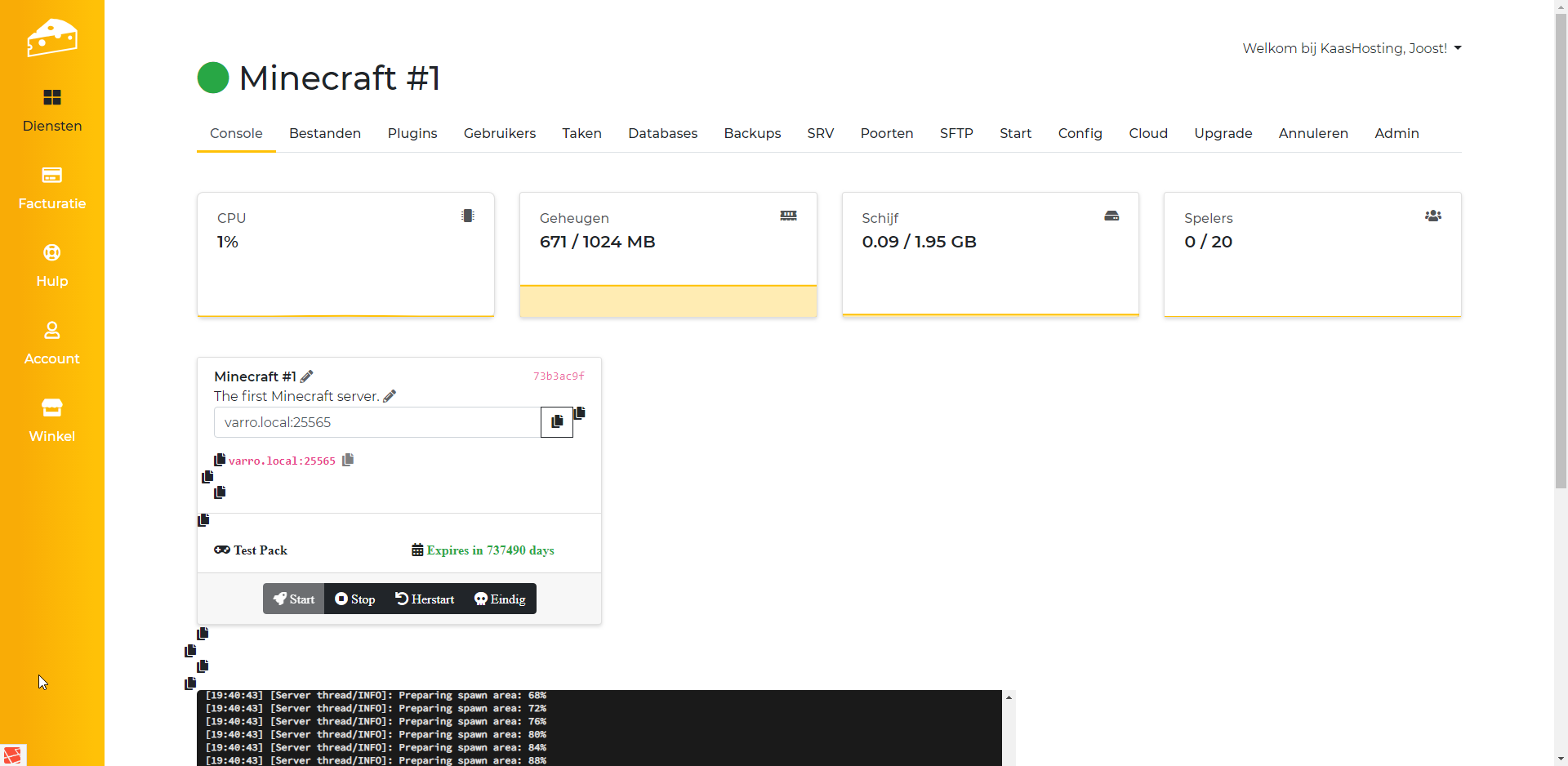Click Herstart to restart server
This screenshot has height=766, width=1568.
[x=425, y=599]
